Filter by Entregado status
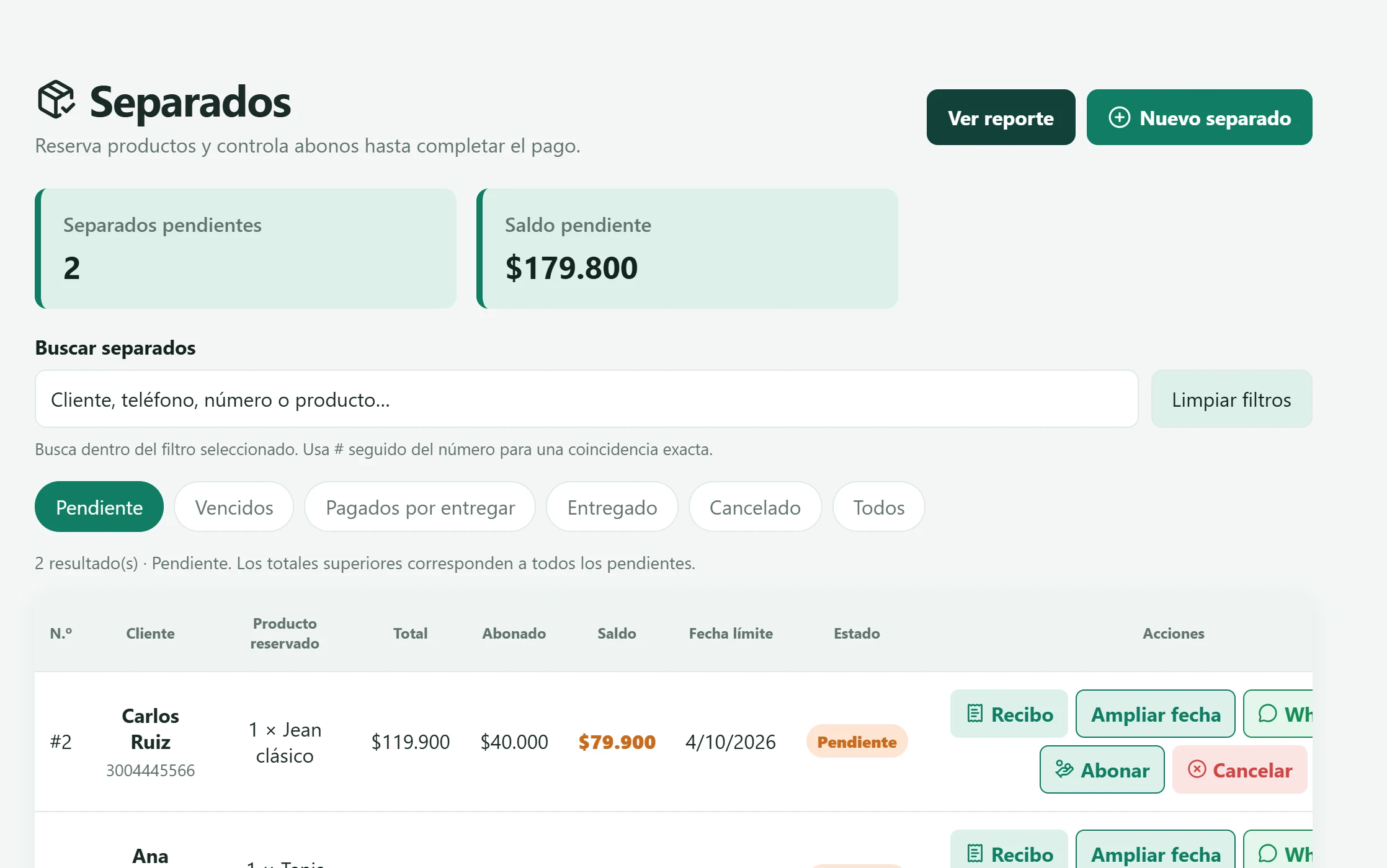This screenshot has height=868, width=1387. [x=612, y=507]
